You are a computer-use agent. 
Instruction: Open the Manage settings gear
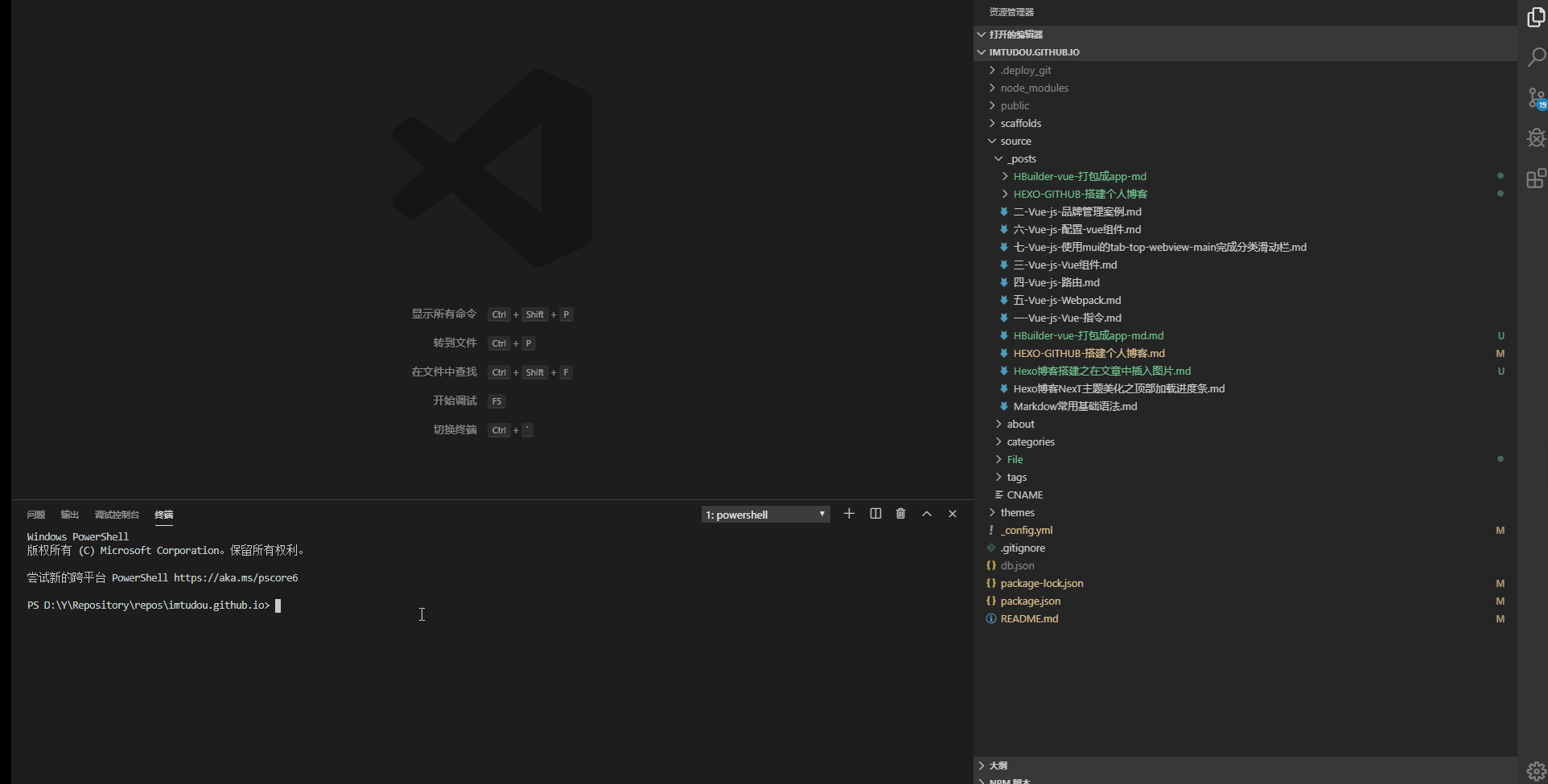point(1536,770)
